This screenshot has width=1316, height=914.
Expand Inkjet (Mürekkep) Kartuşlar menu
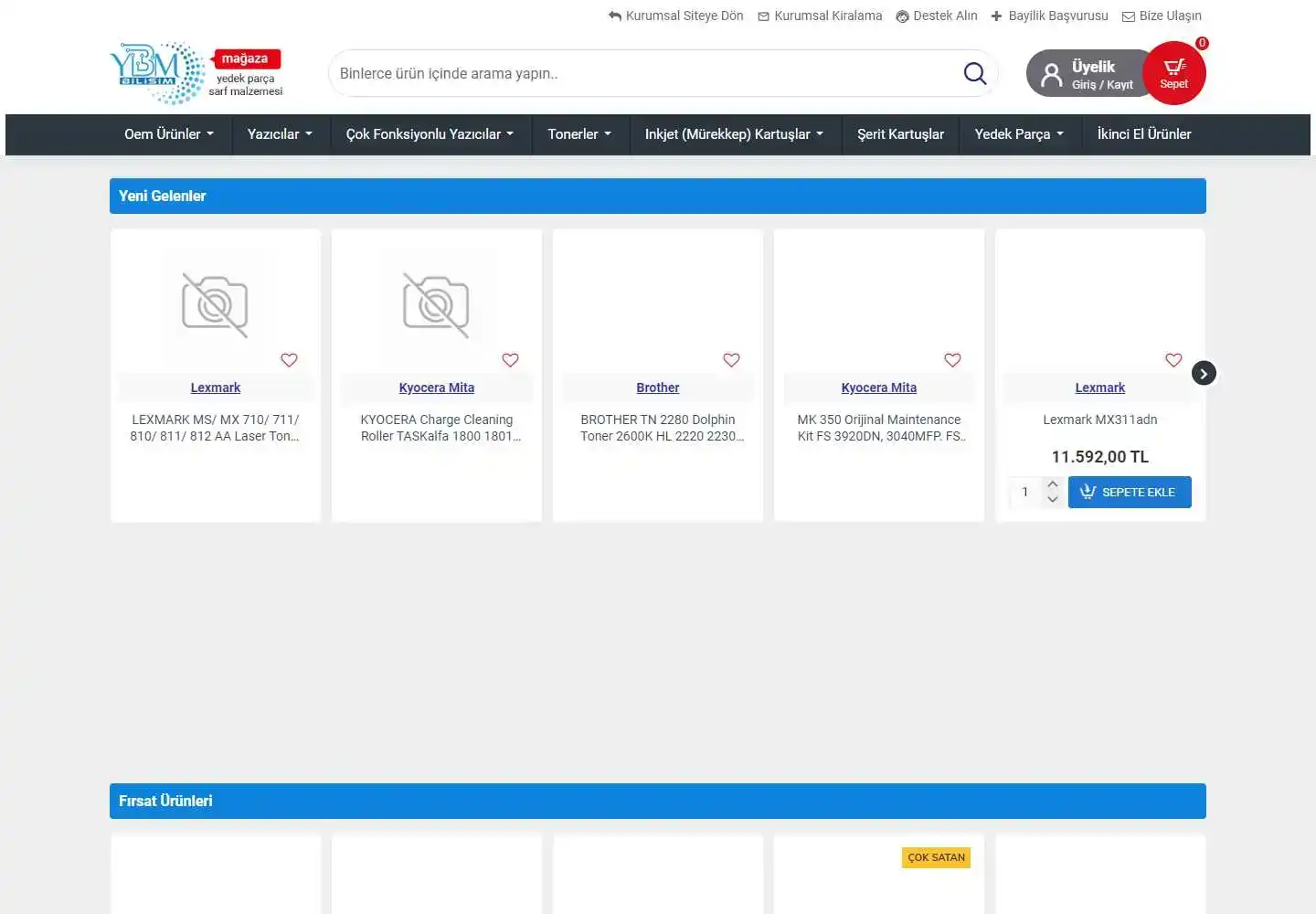pyautogui.click(x=734, y=134)
